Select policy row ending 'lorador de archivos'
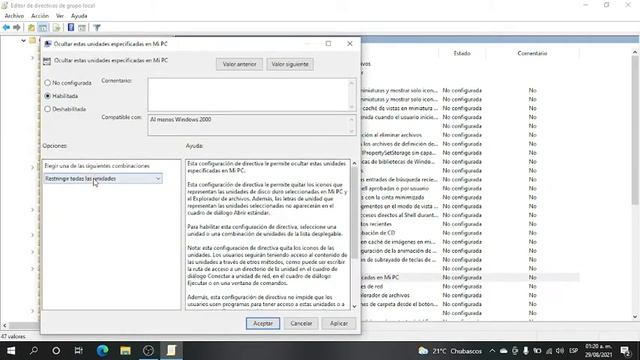This screenshot has height=360, width=640. tap(469, 296)
